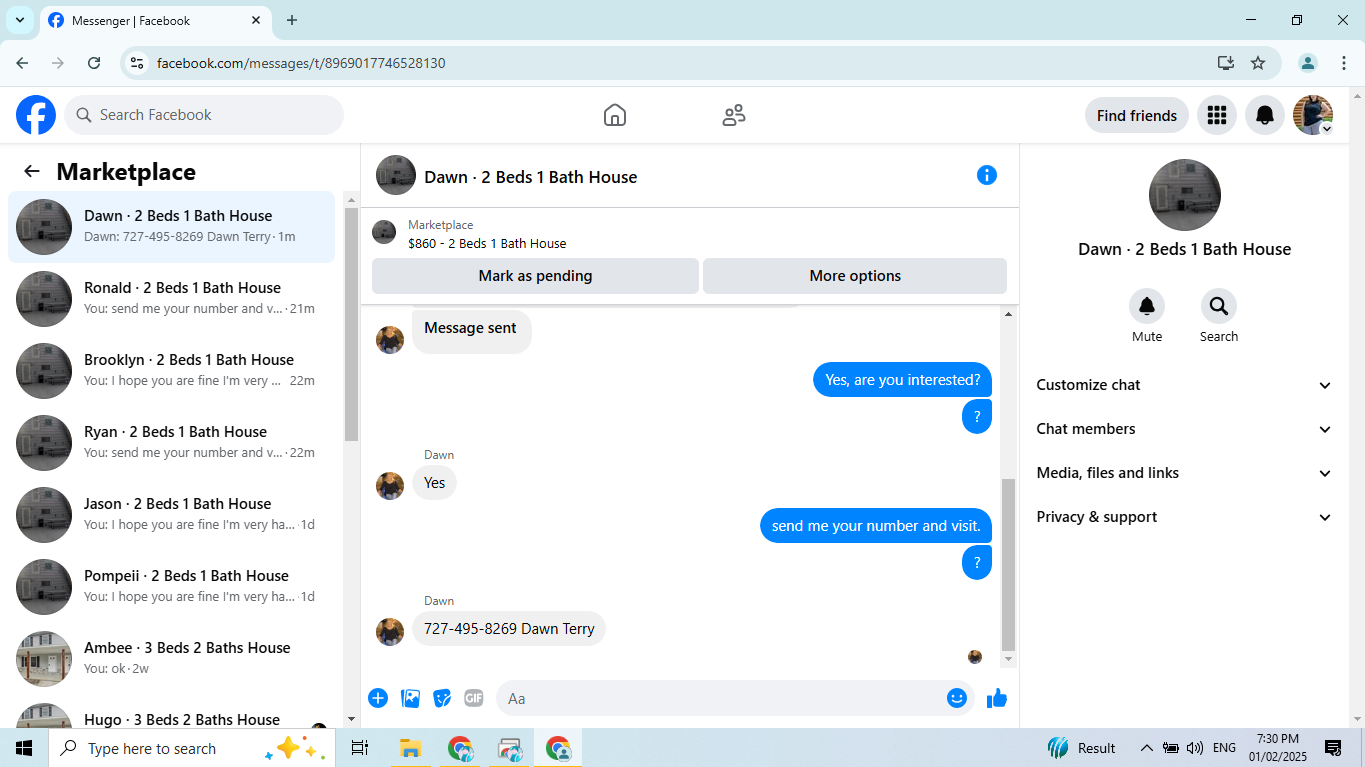The height and width of the screenshot is (767, 1365).
Task: Attach a file with the photo icon
Action: click(x=410, y=698)
